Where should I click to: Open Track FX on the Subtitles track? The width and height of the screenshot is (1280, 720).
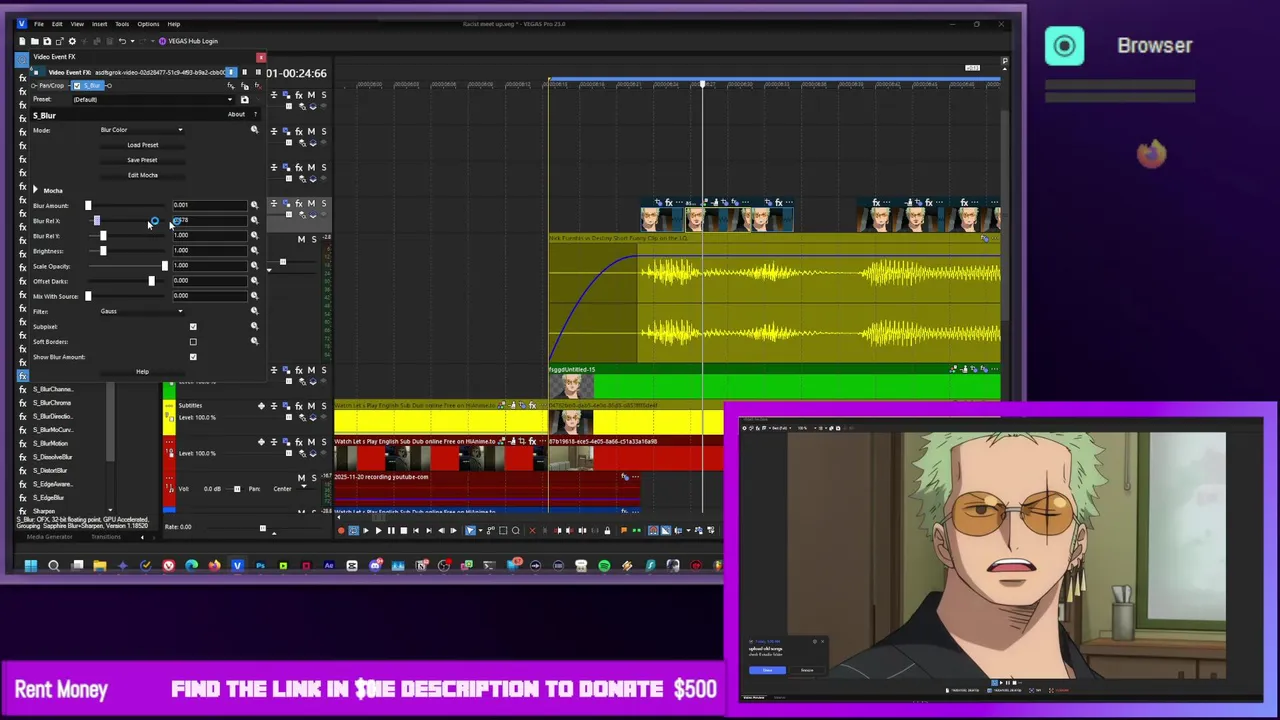(x=299, y=406)
